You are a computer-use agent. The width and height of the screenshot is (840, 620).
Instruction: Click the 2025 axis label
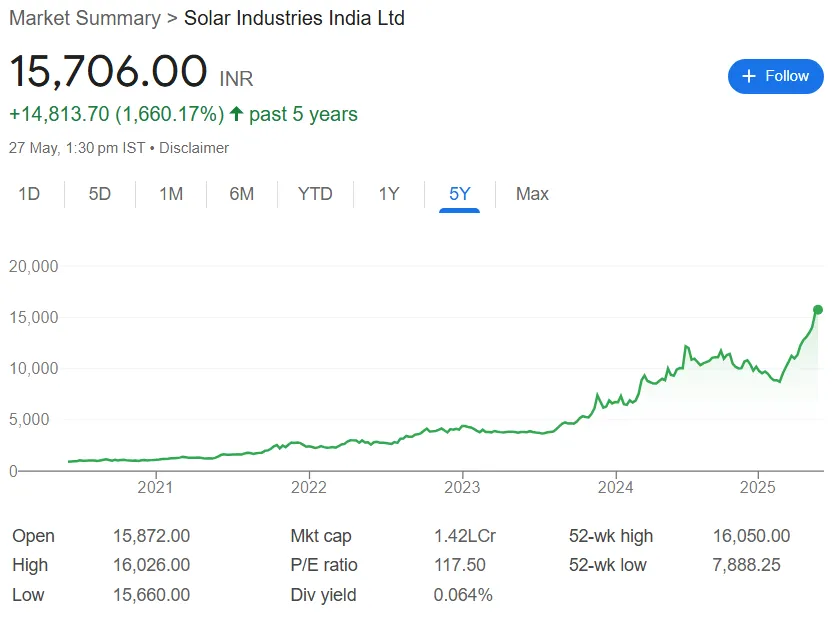(x=758, y=487)
